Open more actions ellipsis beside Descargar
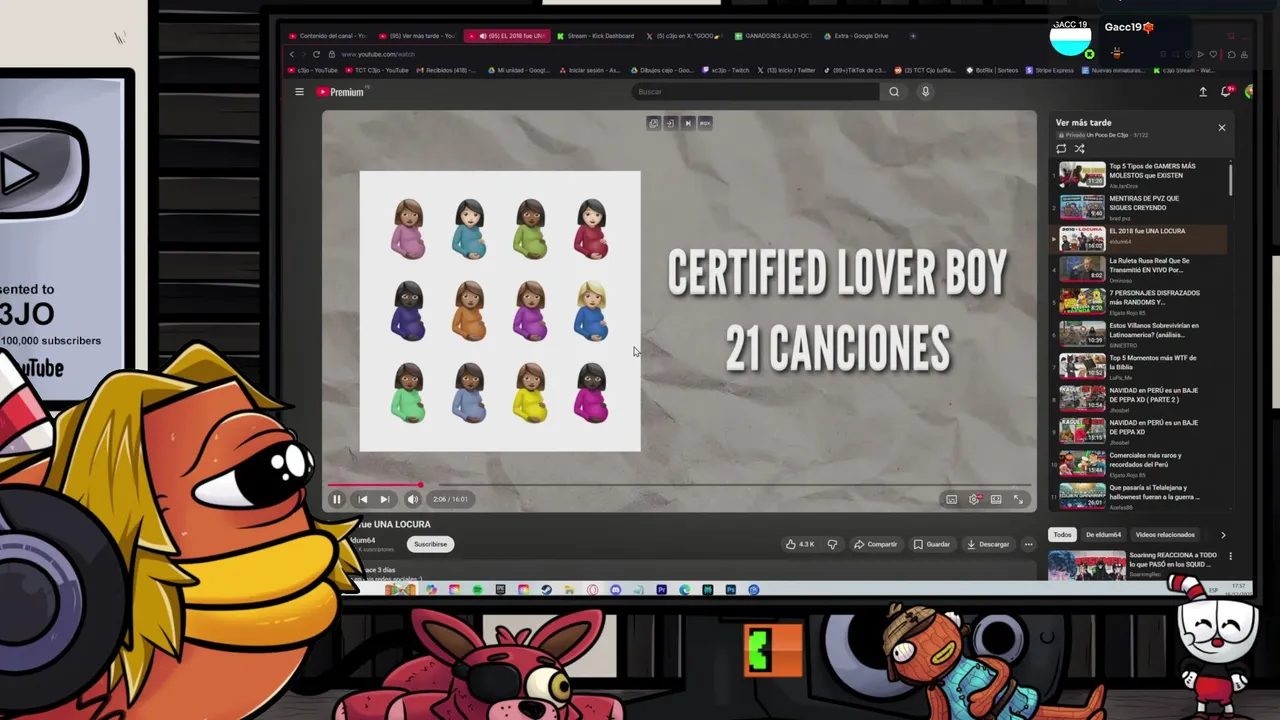 point(1029,544)
